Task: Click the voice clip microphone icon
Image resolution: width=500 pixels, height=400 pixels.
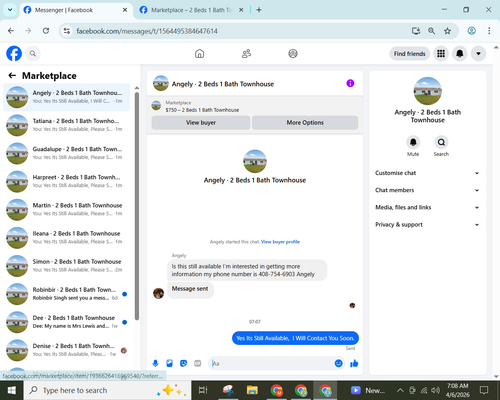Action: [x=155, y=363]
